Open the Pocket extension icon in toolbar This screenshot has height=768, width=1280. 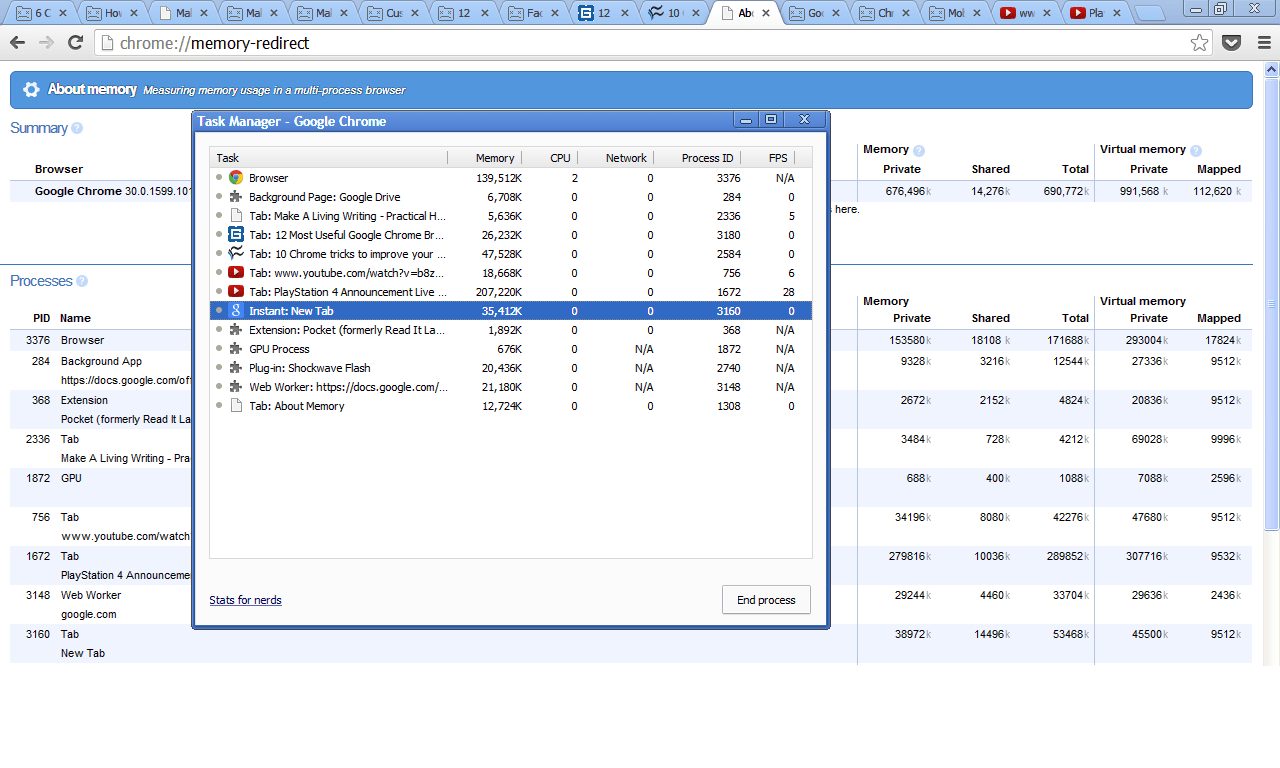pos(1232,43)
